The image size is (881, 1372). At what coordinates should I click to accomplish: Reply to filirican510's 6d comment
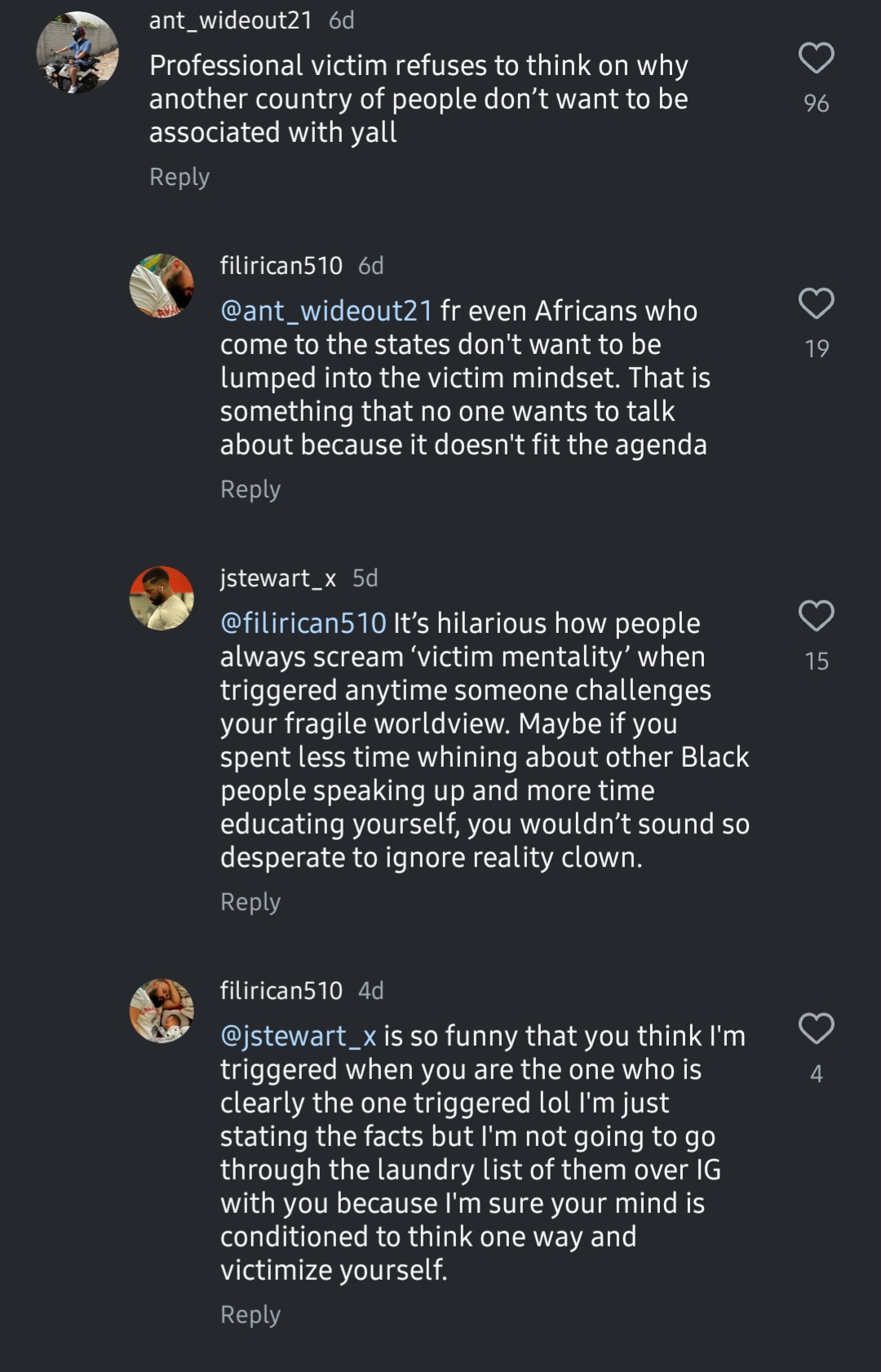pyautogui.click(x=250, y=489)
